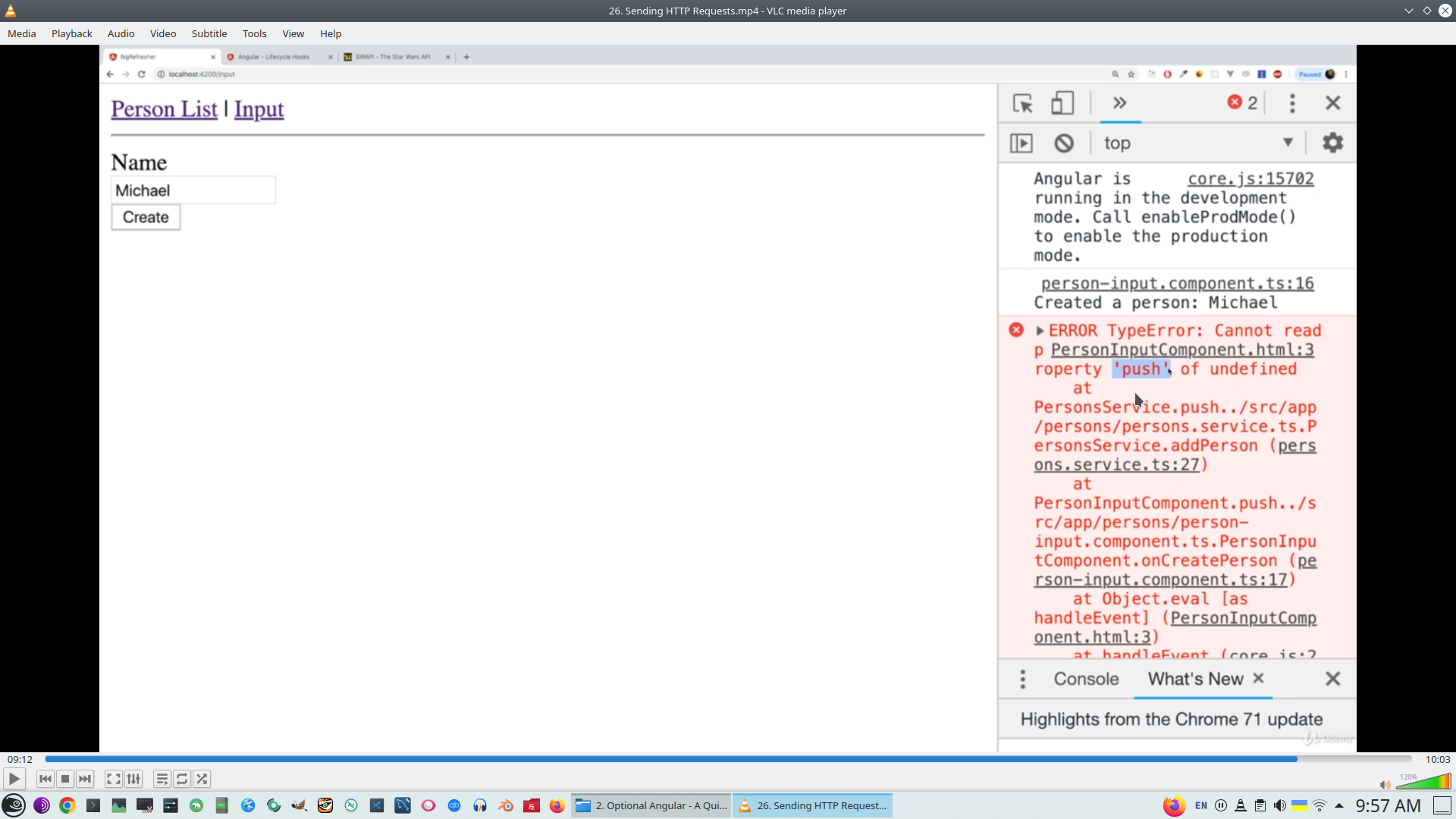Click the previous media button
The image size is (1456, 819).
click(45, 779)
